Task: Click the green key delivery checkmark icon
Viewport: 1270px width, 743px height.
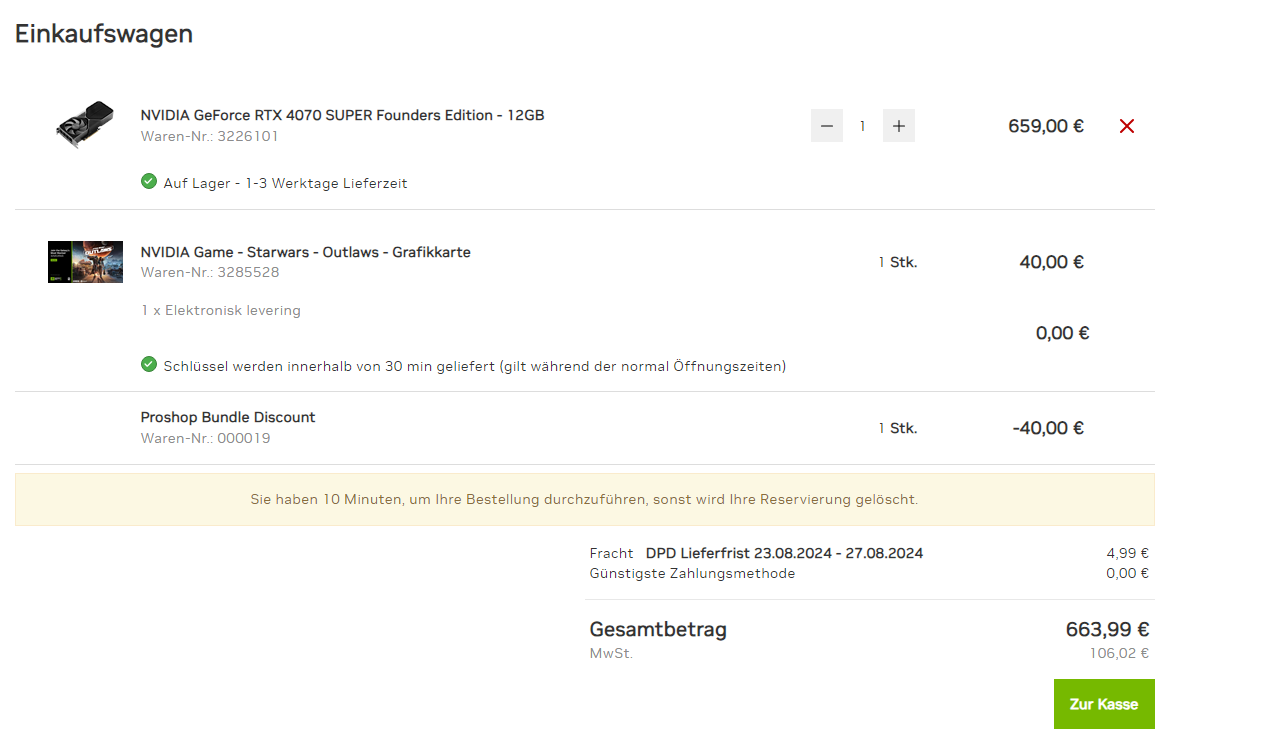Action: tap(149, 365)
